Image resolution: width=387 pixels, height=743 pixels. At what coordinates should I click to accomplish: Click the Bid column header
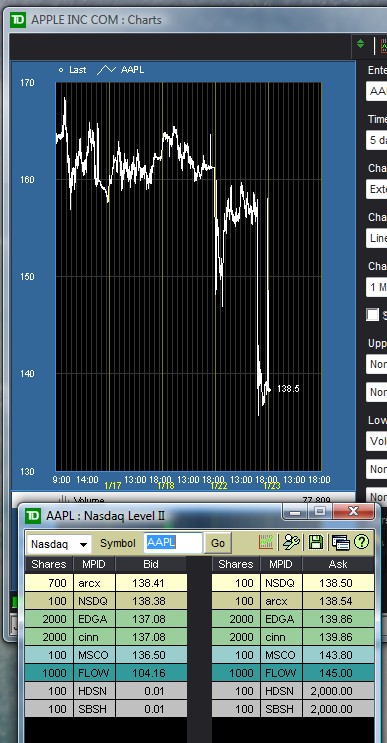pos(151,564)
